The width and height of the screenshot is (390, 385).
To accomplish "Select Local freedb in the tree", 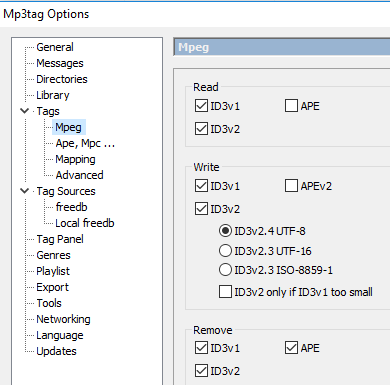I will pyautogui.click(x=85, y=223).
